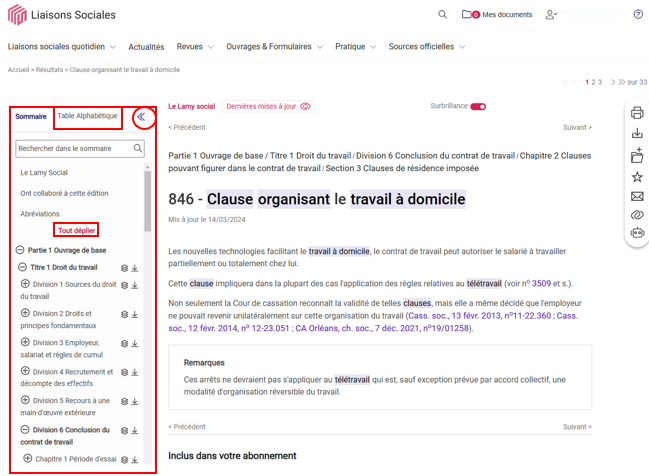Download Chapitre 1 Période d'essai
Screen dimensions: 649x476
tap(135, 460)
